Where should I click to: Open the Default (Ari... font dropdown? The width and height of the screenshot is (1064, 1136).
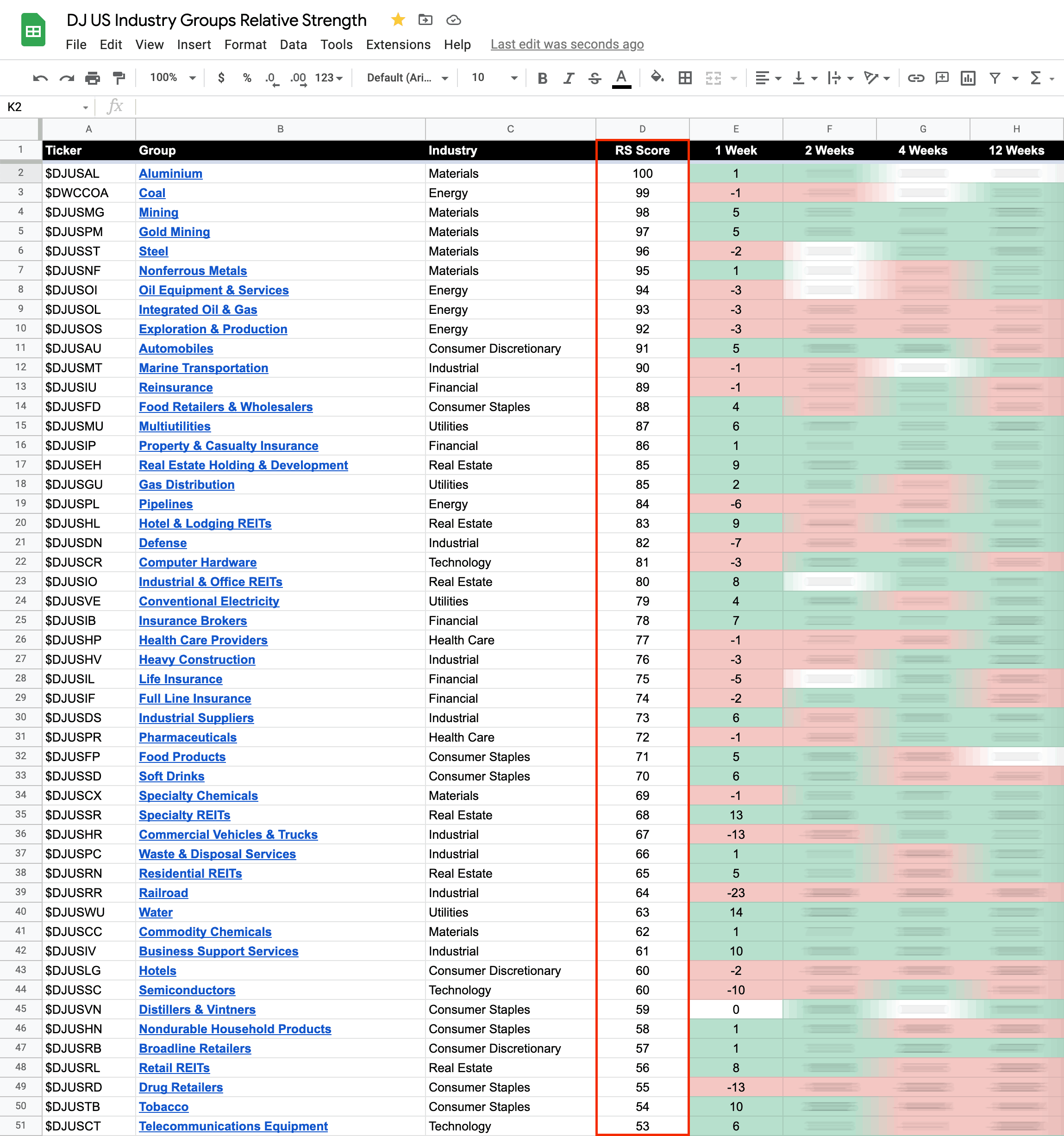click(407, 78)
